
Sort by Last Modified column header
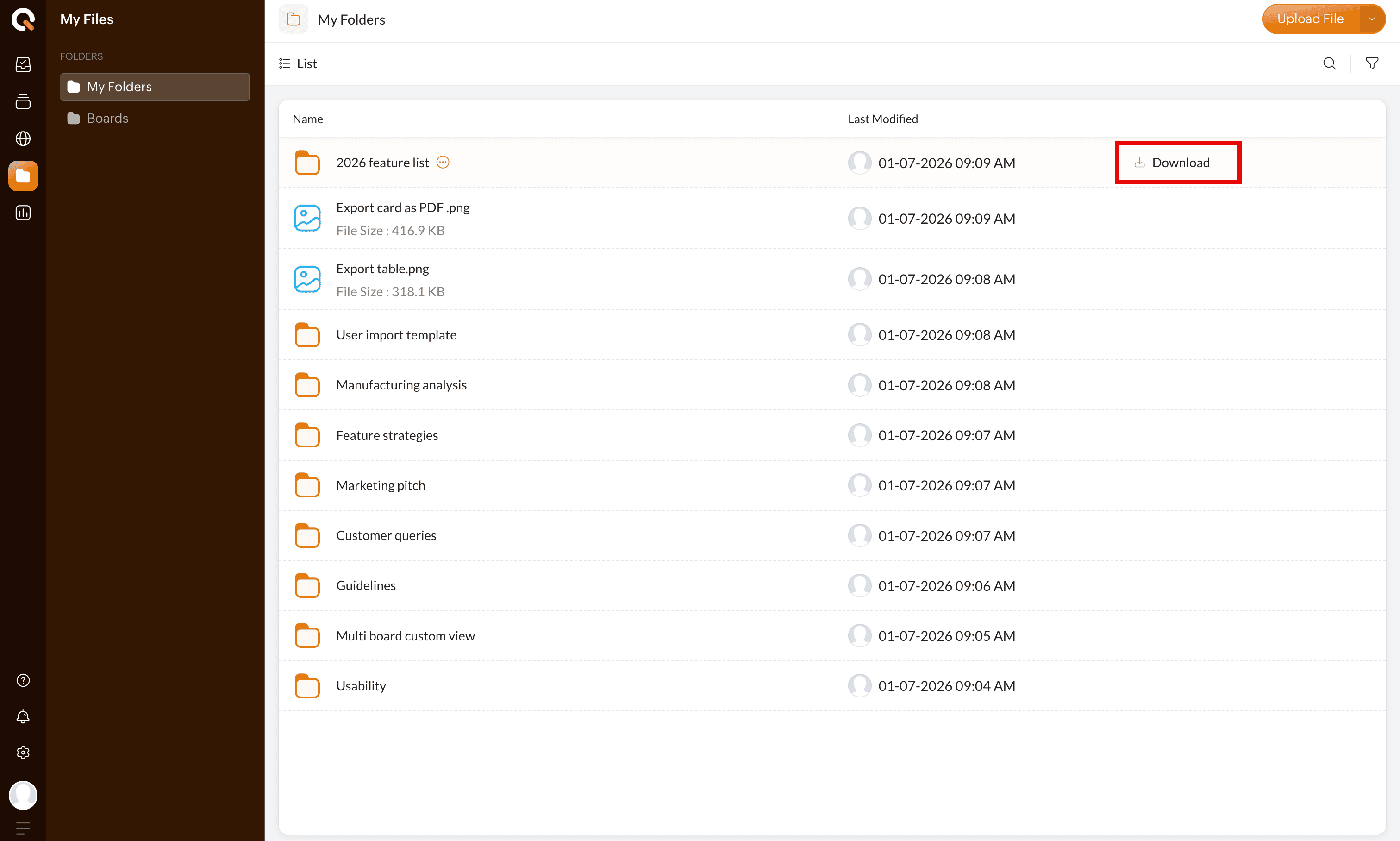(x=883, y=119)
